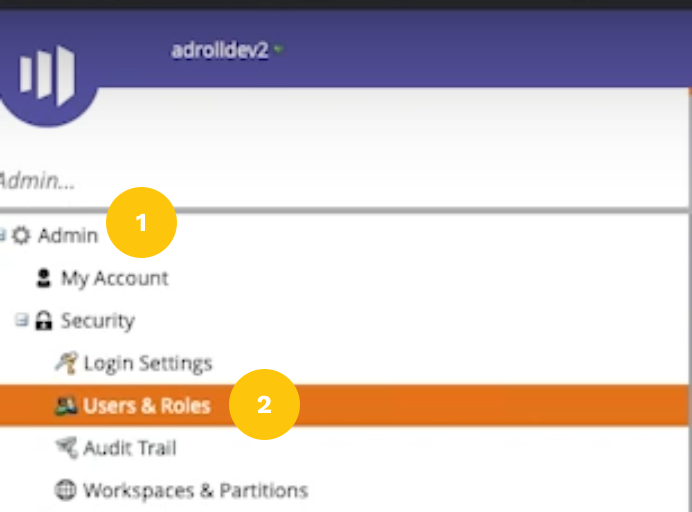The height and width of the screenshot is (512, 692).
Task: Click the Login Settings keys icon
Action: [66, 363]
